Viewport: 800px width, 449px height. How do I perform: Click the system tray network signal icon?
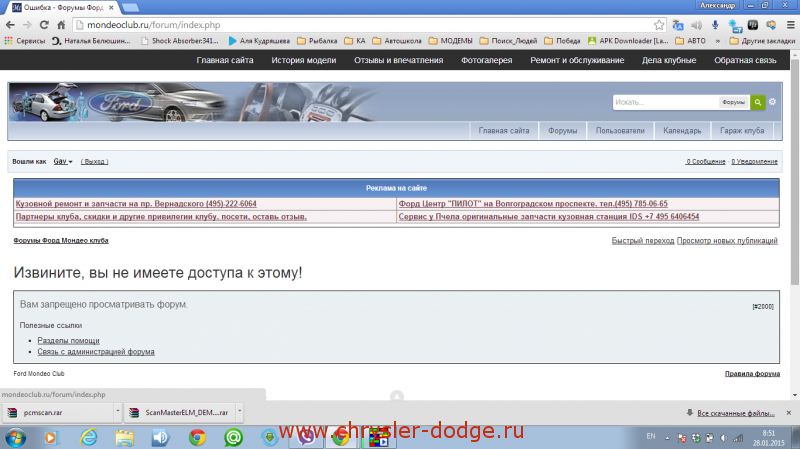[738, 438]
